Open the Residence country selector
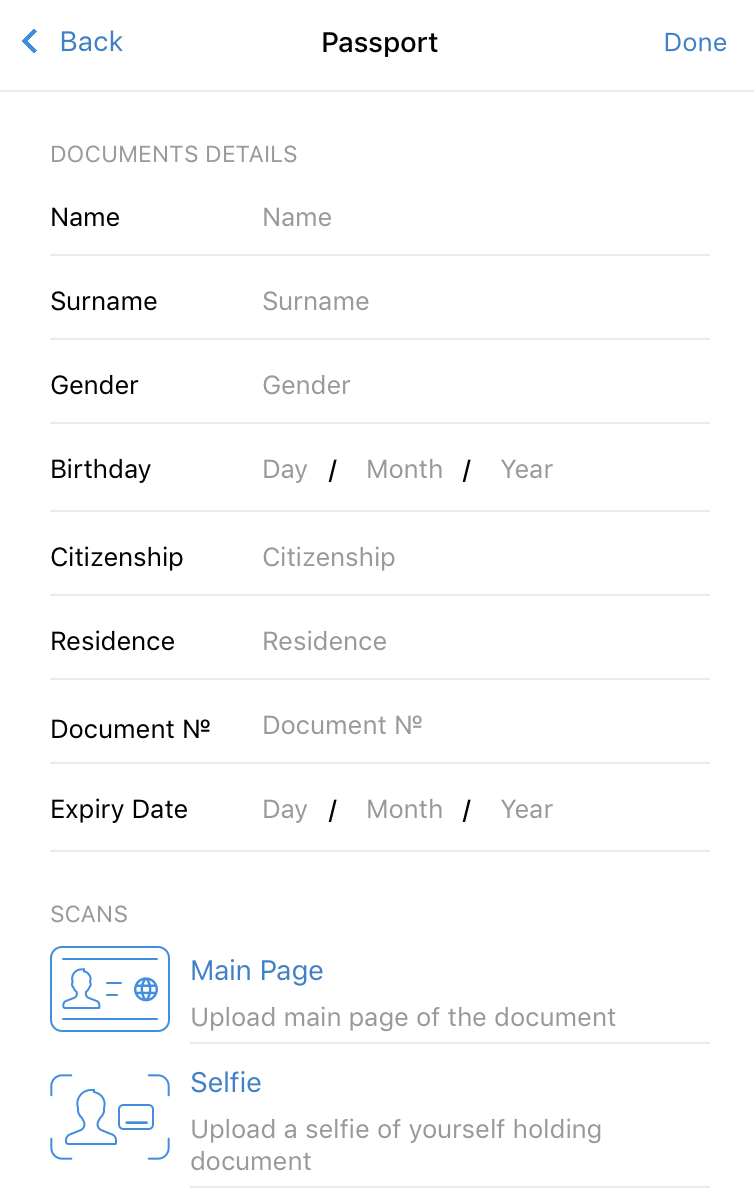 pyautogui.click(x=485, y=641)
